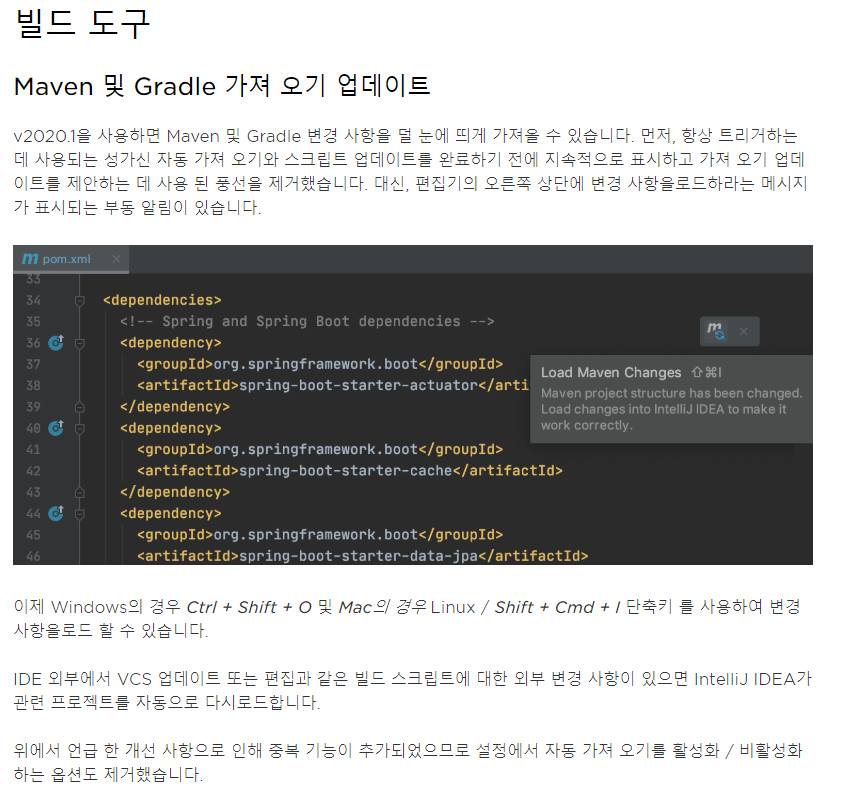The height and width of the screenshot is (790, 857).
Task: Click spring-boot-starter-data-jpa artifactId line
Action: click(x=363, y=555)
